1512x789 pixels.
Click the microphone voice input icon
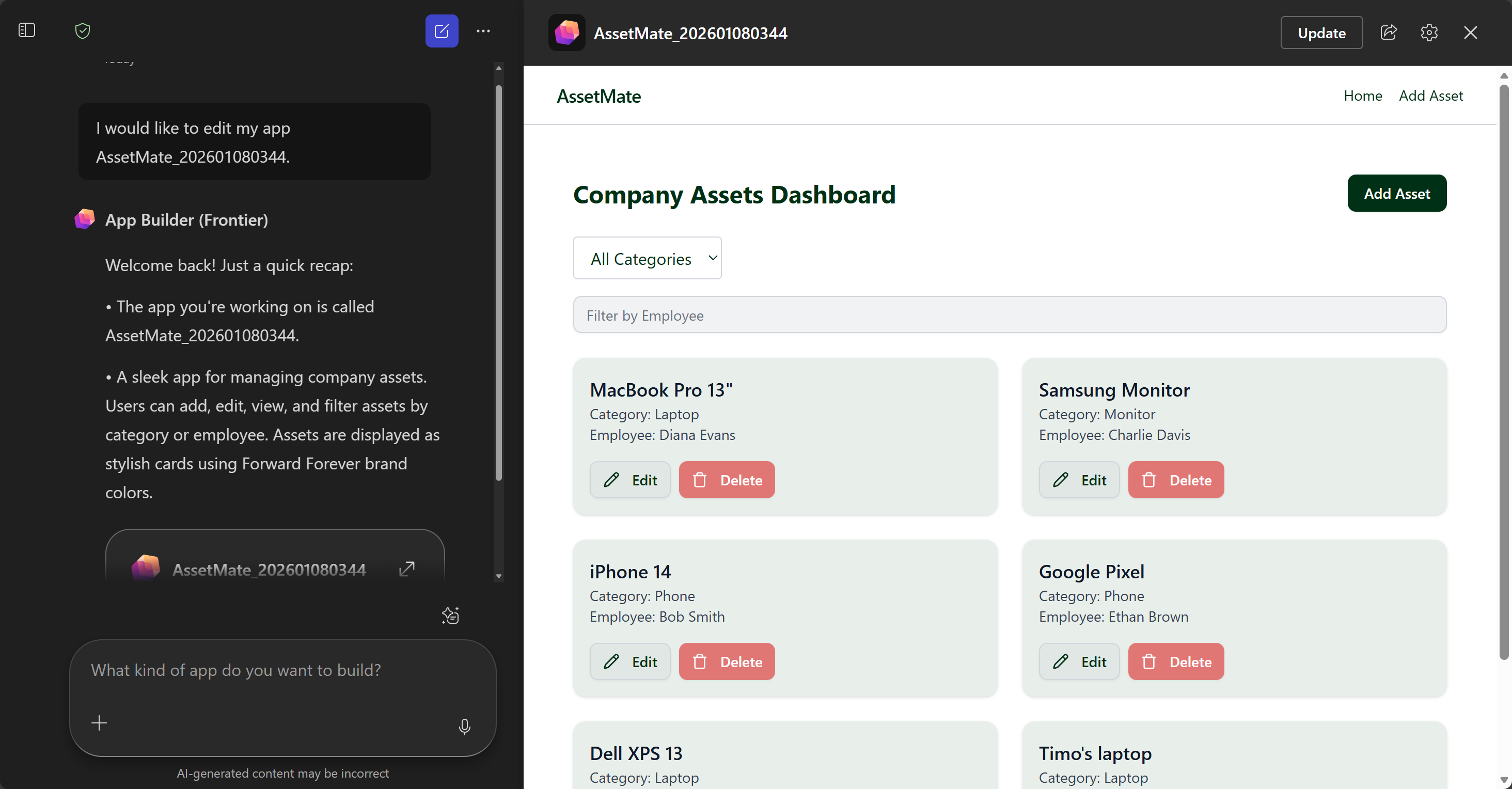click(x=464, y=726)
